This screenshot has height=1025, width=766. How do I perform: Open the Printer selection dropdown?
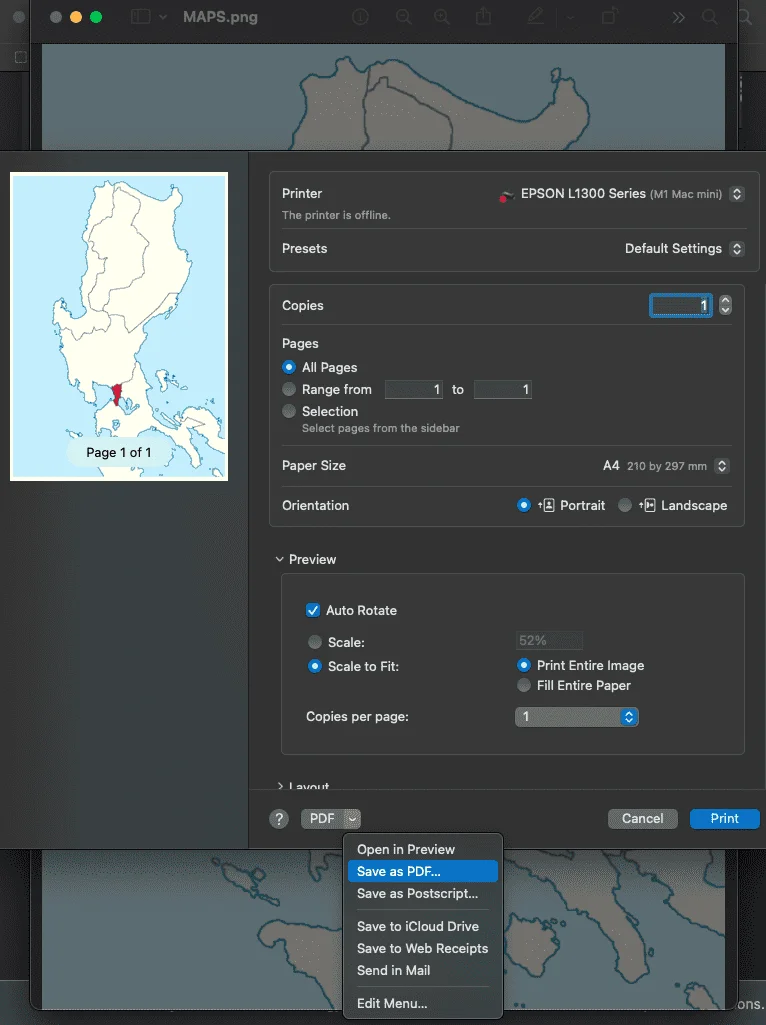pos(737,194)
